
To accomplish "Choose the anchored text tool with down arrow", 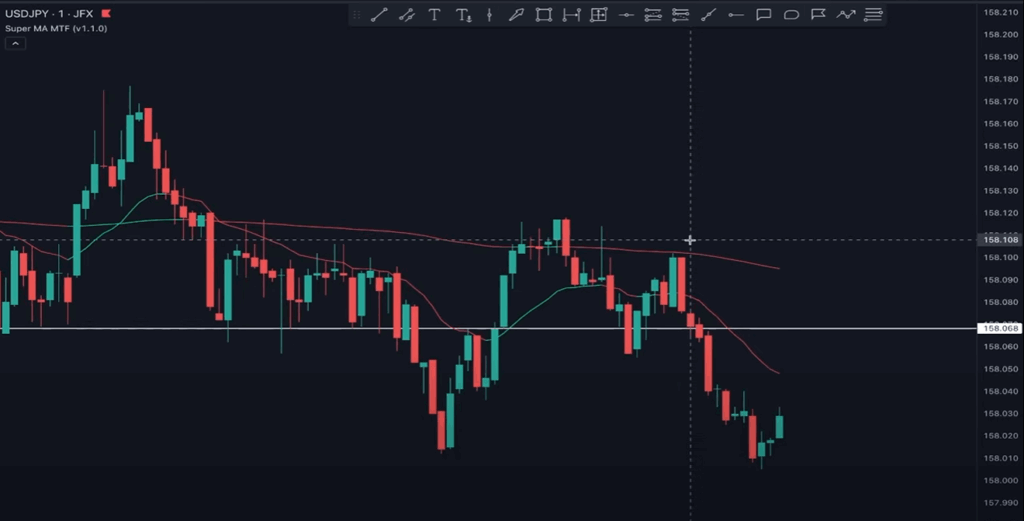I will 463,15.
